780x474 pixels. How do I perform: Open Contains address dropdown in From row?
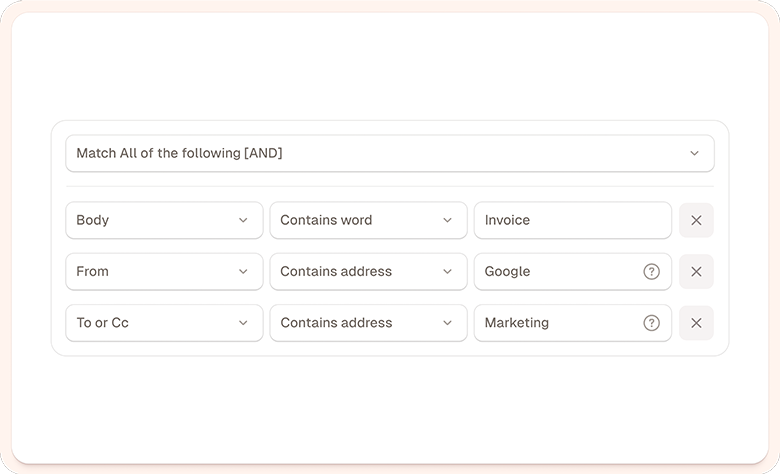[360, 271]
